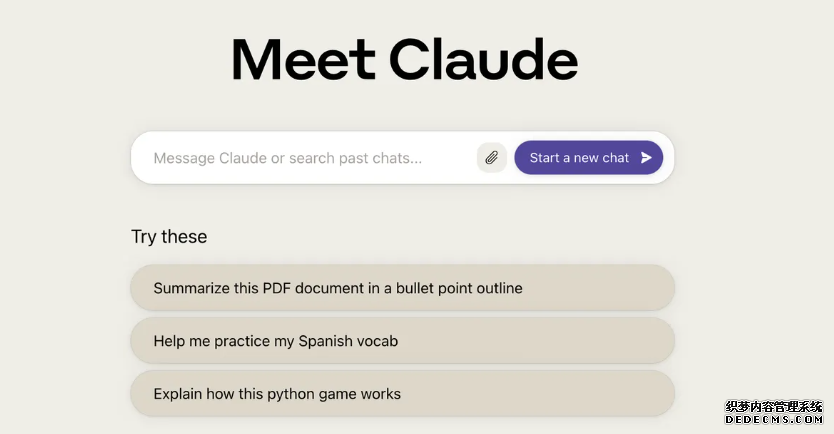The image size is (834, 434).
Task: Choose 'Help me practice my Spanish vocab'
Action: 403,340
